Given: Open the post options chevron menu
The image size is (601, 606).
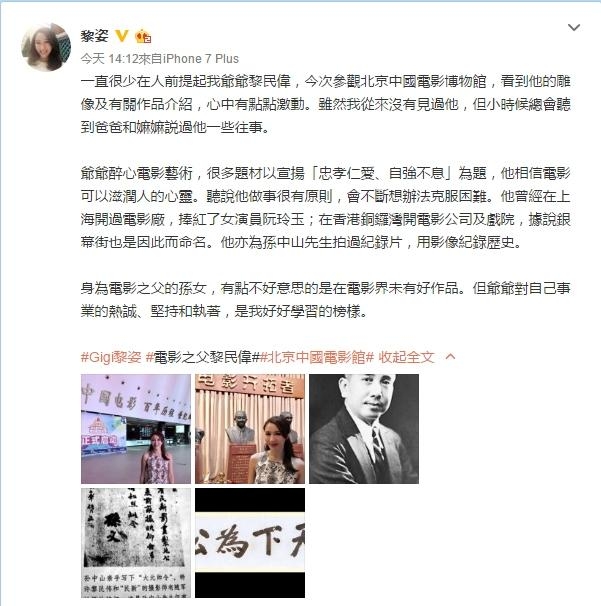Looking at the screenshot, I should click(574, 27).
